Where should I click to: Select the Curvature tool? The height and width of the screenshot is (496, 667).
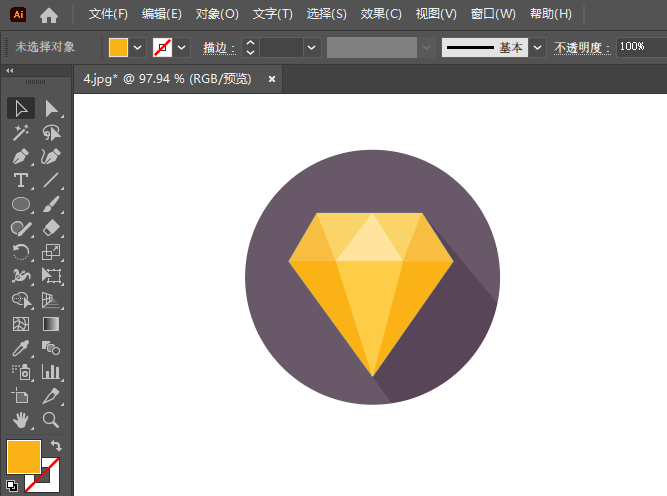pyautogui.click(x=51, y=157)
